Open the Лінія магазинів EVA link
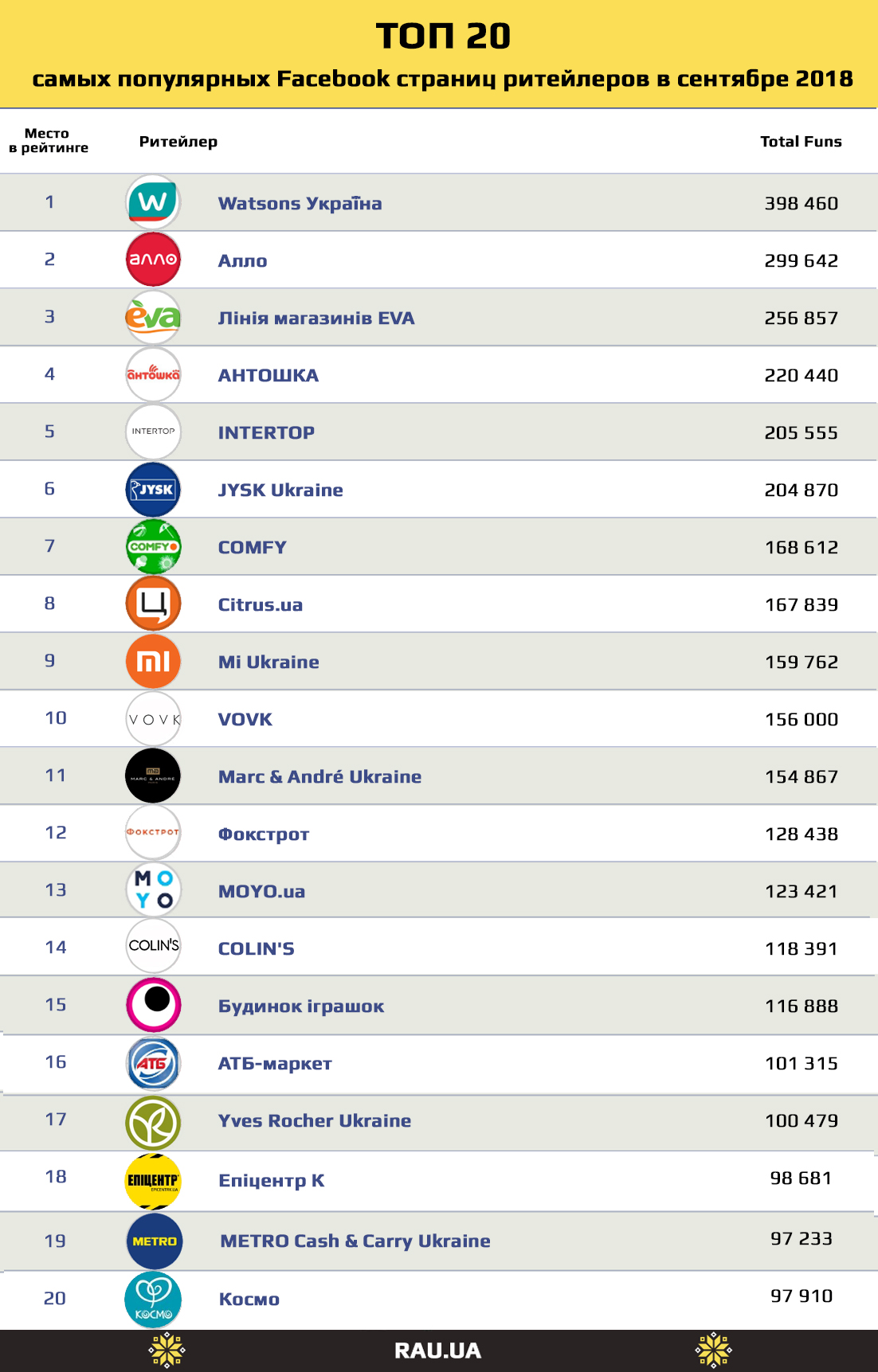 [x=316, y=319]
